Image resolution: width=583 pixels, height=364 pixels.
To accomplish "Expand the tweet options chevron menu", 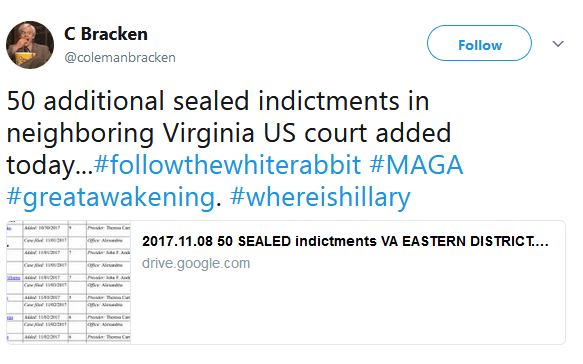I will coord(558,44).
